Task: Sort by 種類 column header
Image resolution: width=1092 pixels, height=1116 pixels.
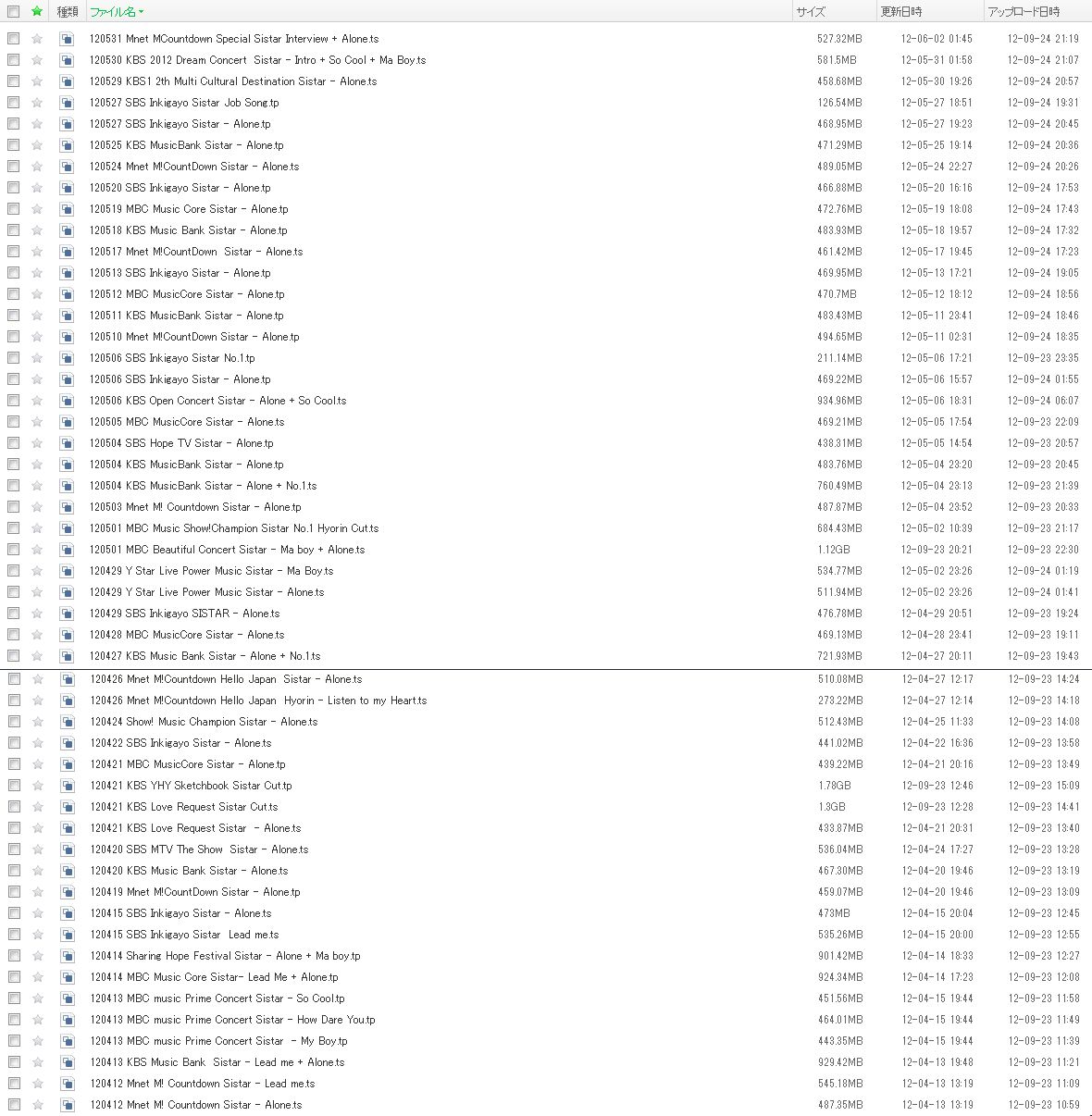Action: (x=68, y=11)
